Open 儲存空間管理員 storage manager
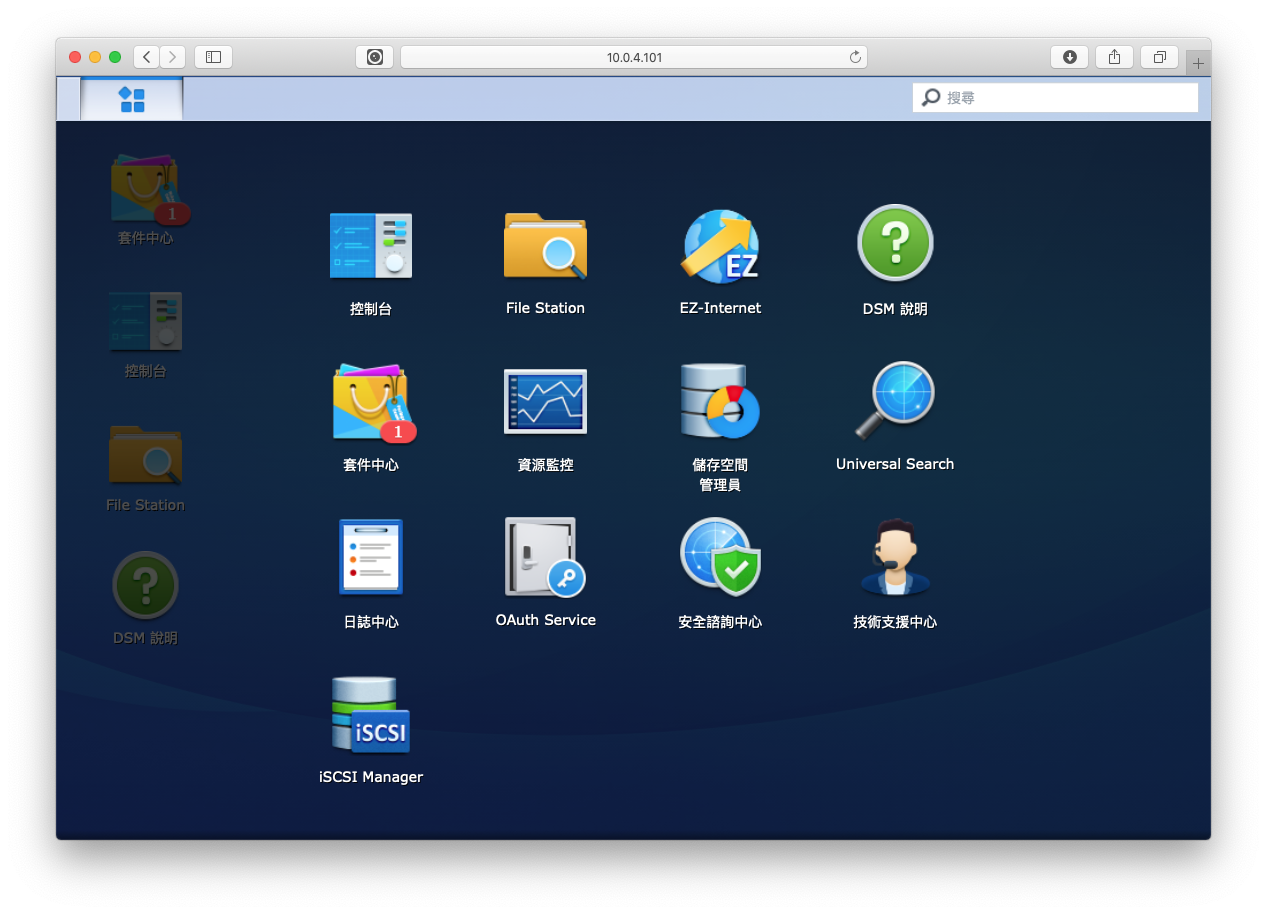This screenshot has width=1267, height=914. click(720, 401)
